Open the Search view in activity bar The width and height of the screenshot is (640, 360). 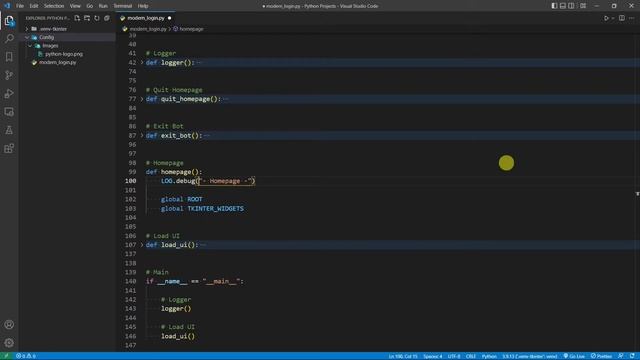[x=9, y=38]
